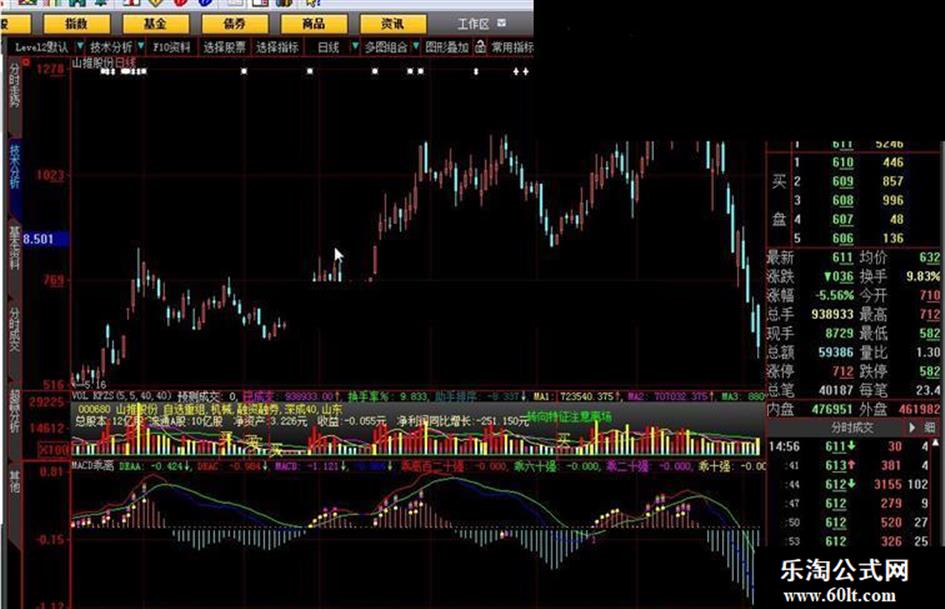Click the red circle icon beside 1278

[x=27, y=62]
